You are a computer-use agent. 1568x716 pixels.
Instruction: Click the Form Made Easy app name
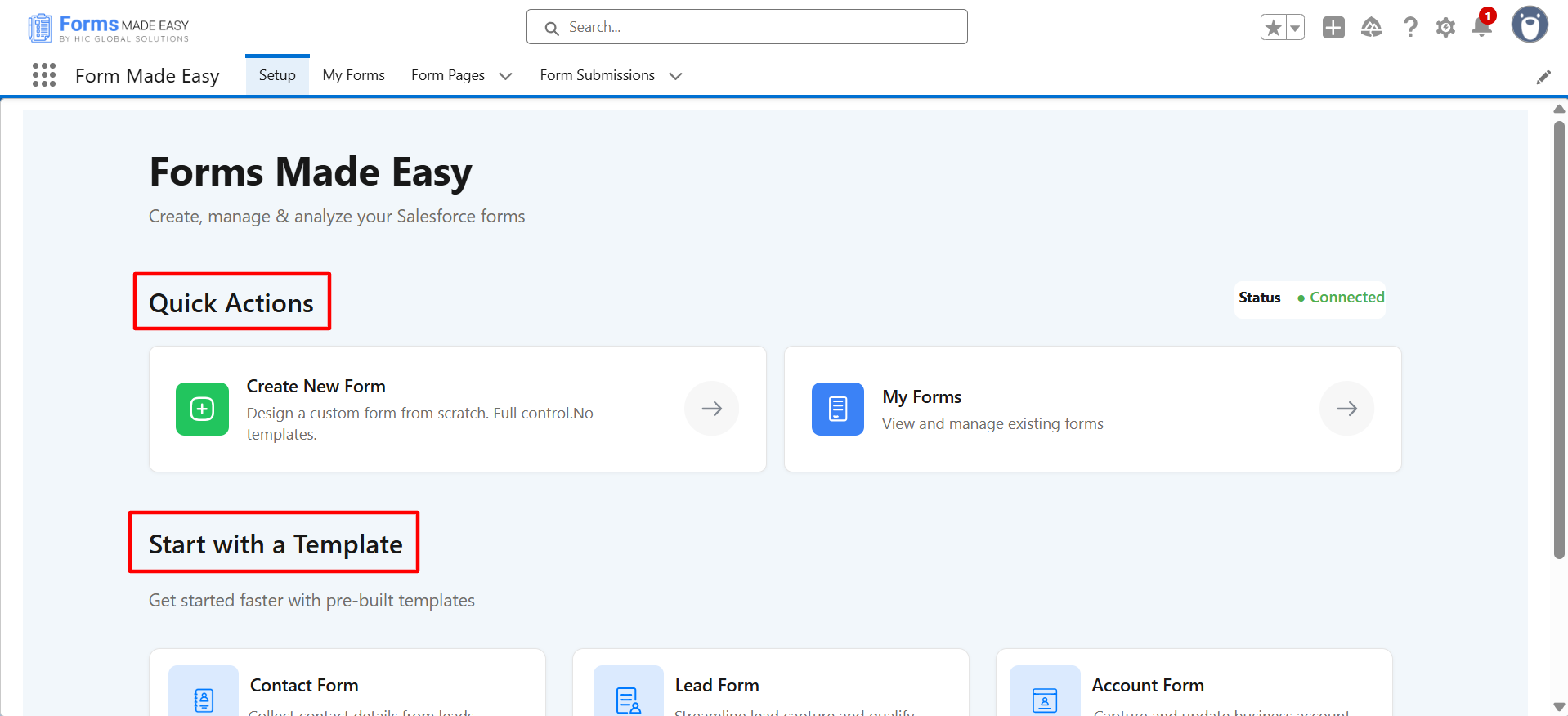pyautogui.click(x=147, y=76)
